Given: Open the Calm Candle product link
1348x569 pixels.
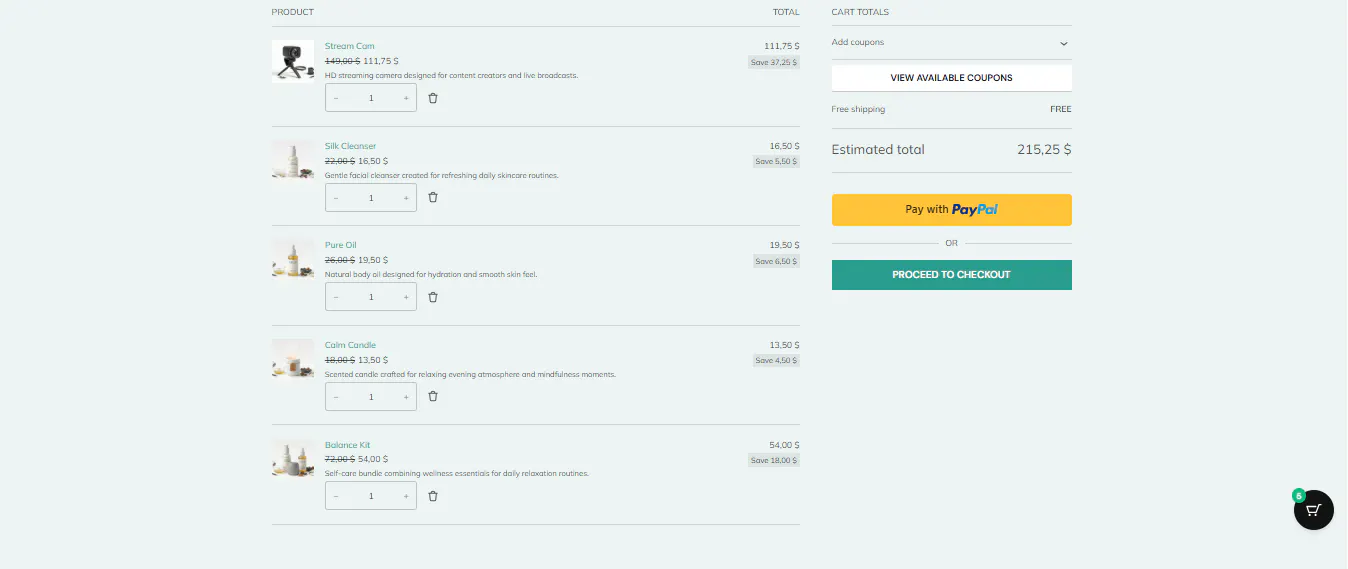Looking at the screenshot, I should pyautogui.click(x=351, y=345).
